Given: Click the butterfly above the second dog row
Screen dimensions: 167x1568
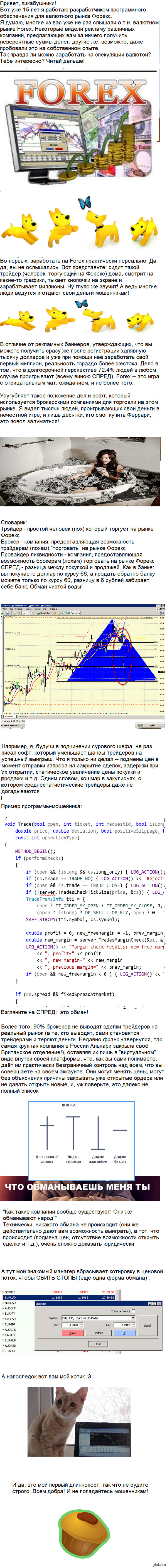Looking at the screenshot, I should coord(81,304).
